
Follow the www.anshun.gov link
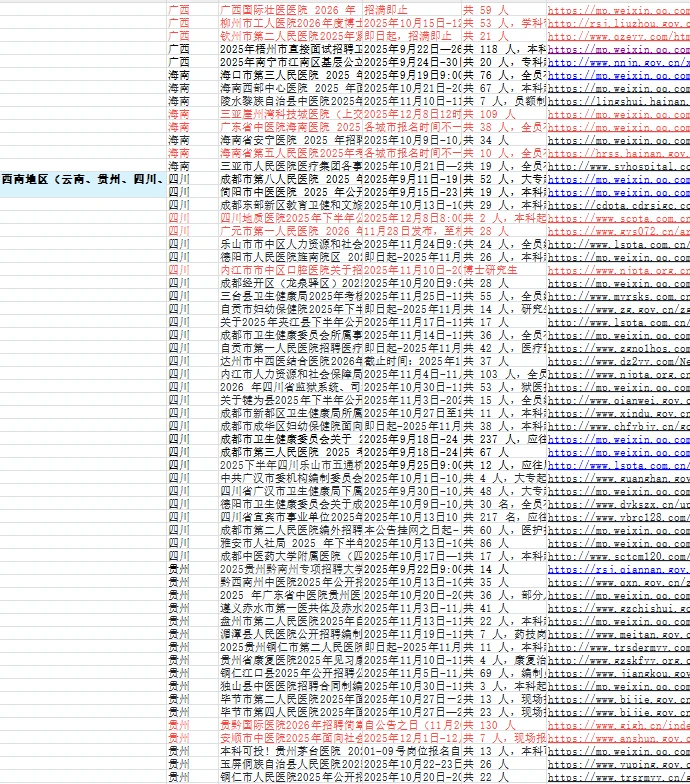point(618,738)
